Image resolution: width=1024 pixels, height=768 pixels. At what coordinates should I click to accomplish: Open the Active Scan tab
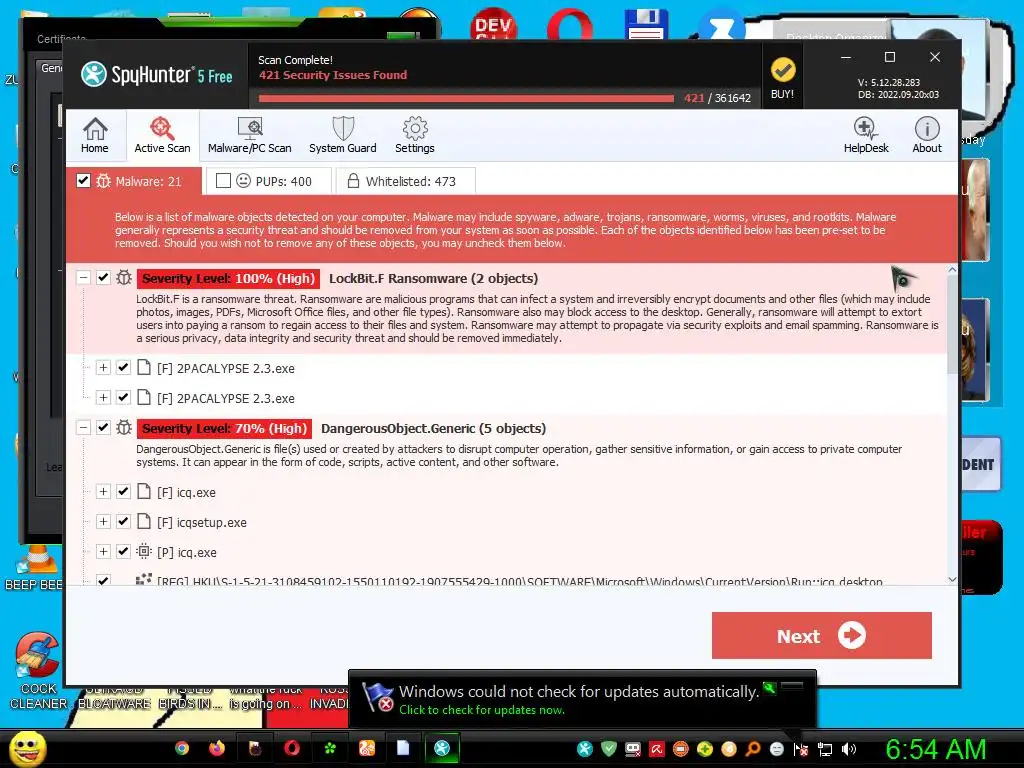click(x=162, y=135)
